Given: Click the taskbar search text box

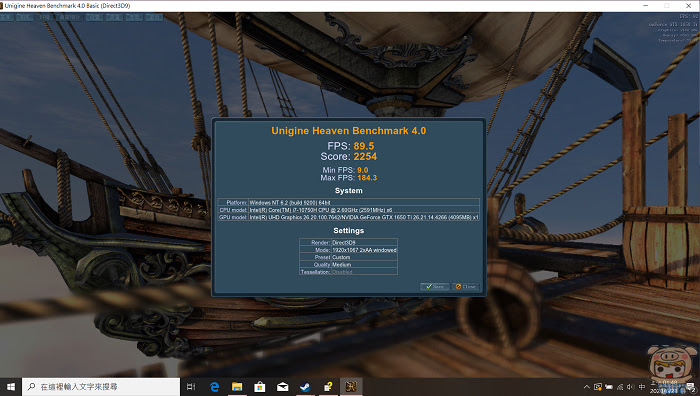Looking at the screenshot, I should [x=101, y=387].
